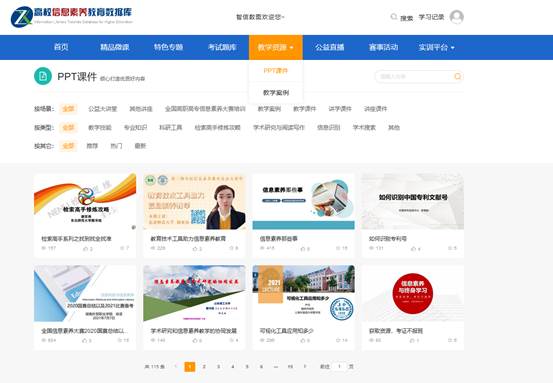Choose 教学案例 from the open dropdown
This screenshot has height=383, width=553.
click(276, 93)
